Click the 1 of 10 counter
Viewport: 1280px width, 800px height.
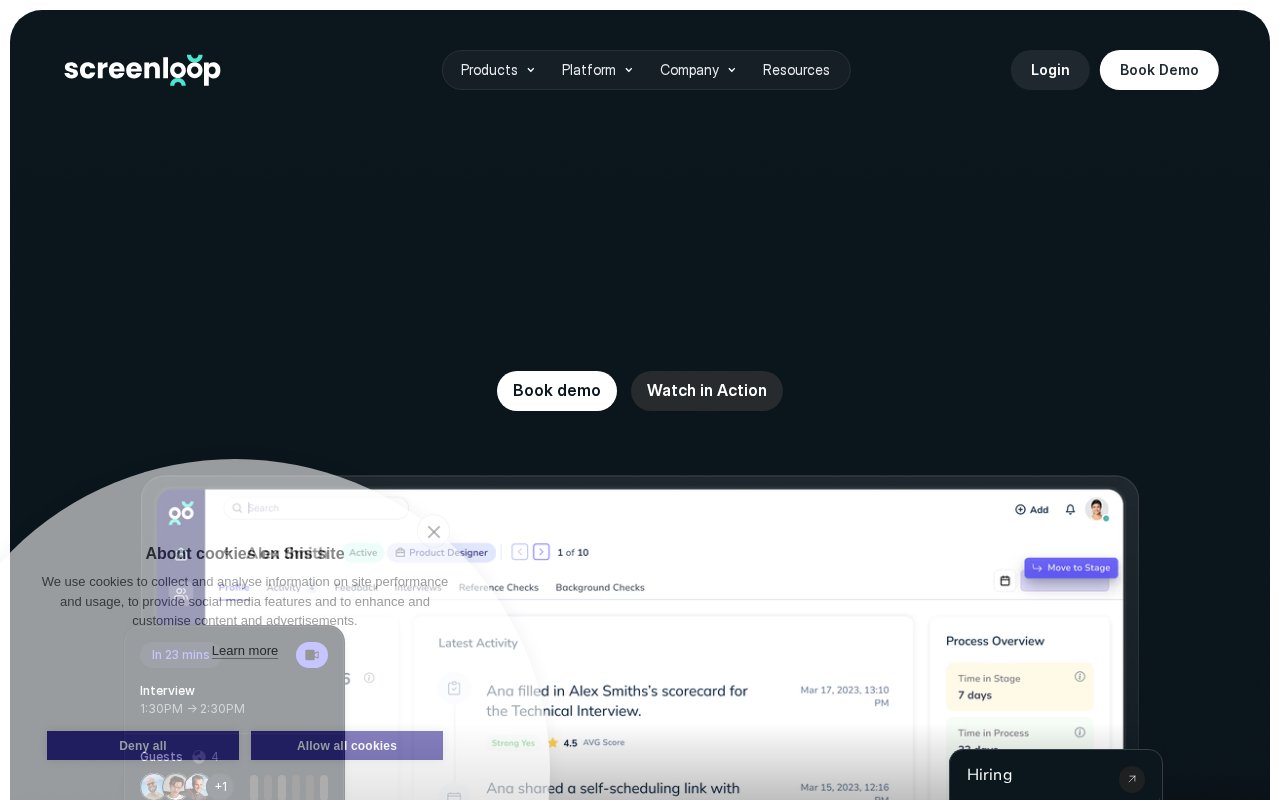point(573,552)
